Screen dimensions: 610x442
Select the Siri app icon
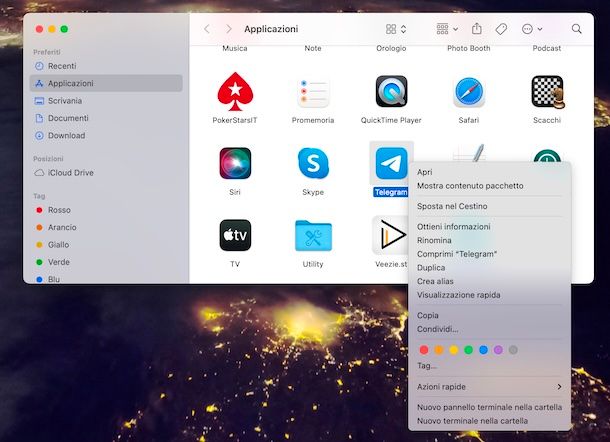235,163
